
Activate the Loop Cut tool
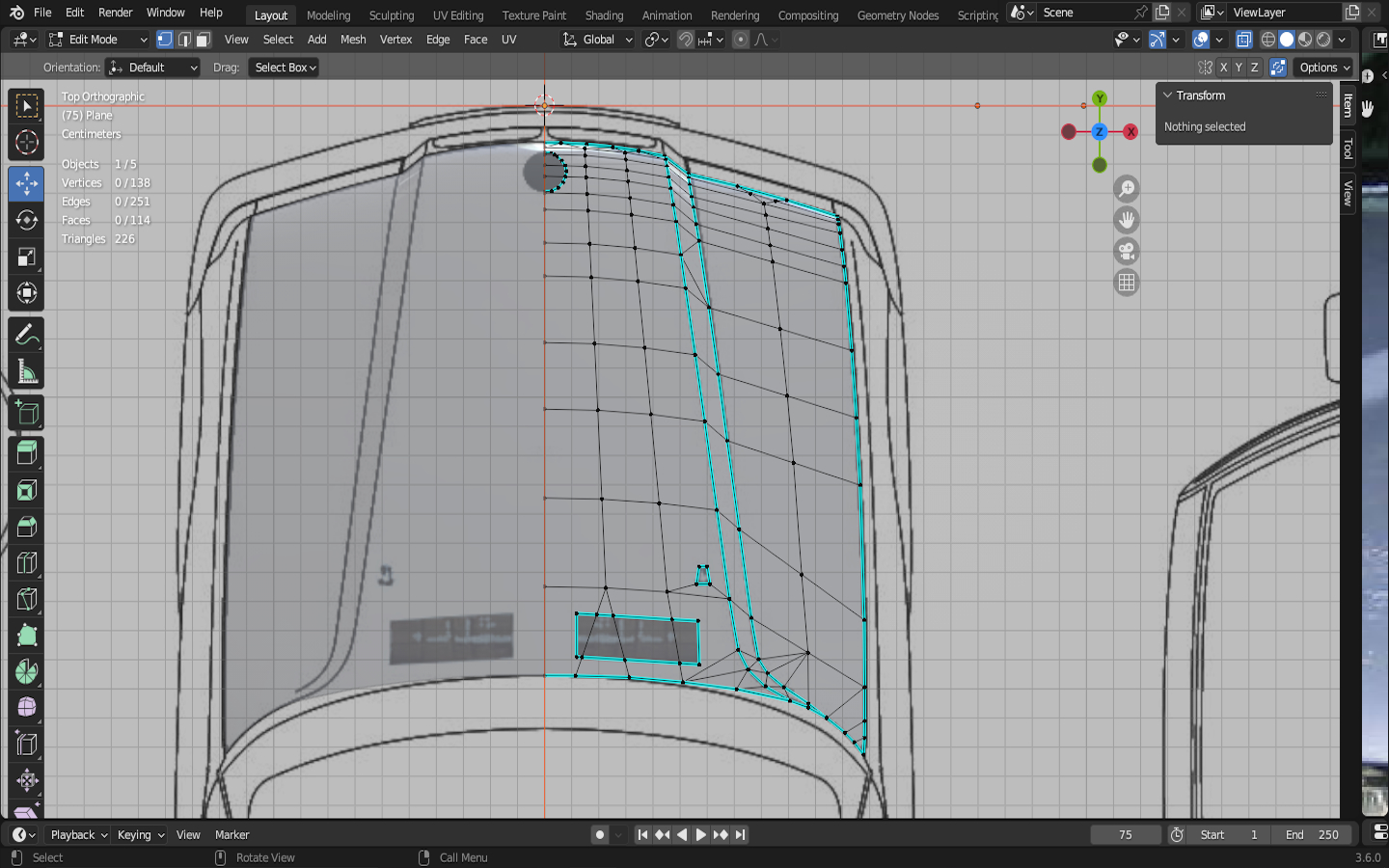click(27, 563)
